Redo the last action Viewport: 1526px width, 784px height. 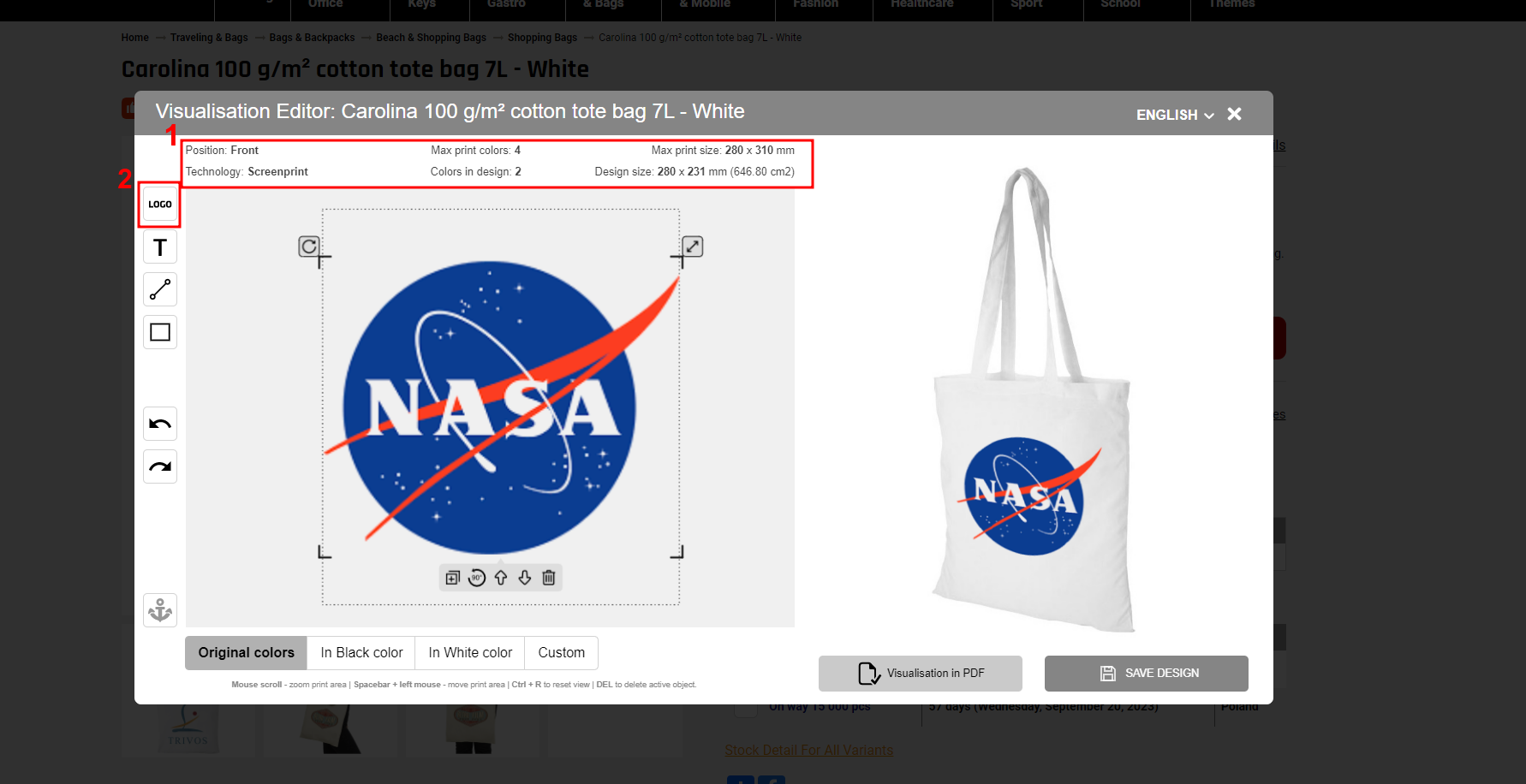pyautogui.click(x=159, y=466)
